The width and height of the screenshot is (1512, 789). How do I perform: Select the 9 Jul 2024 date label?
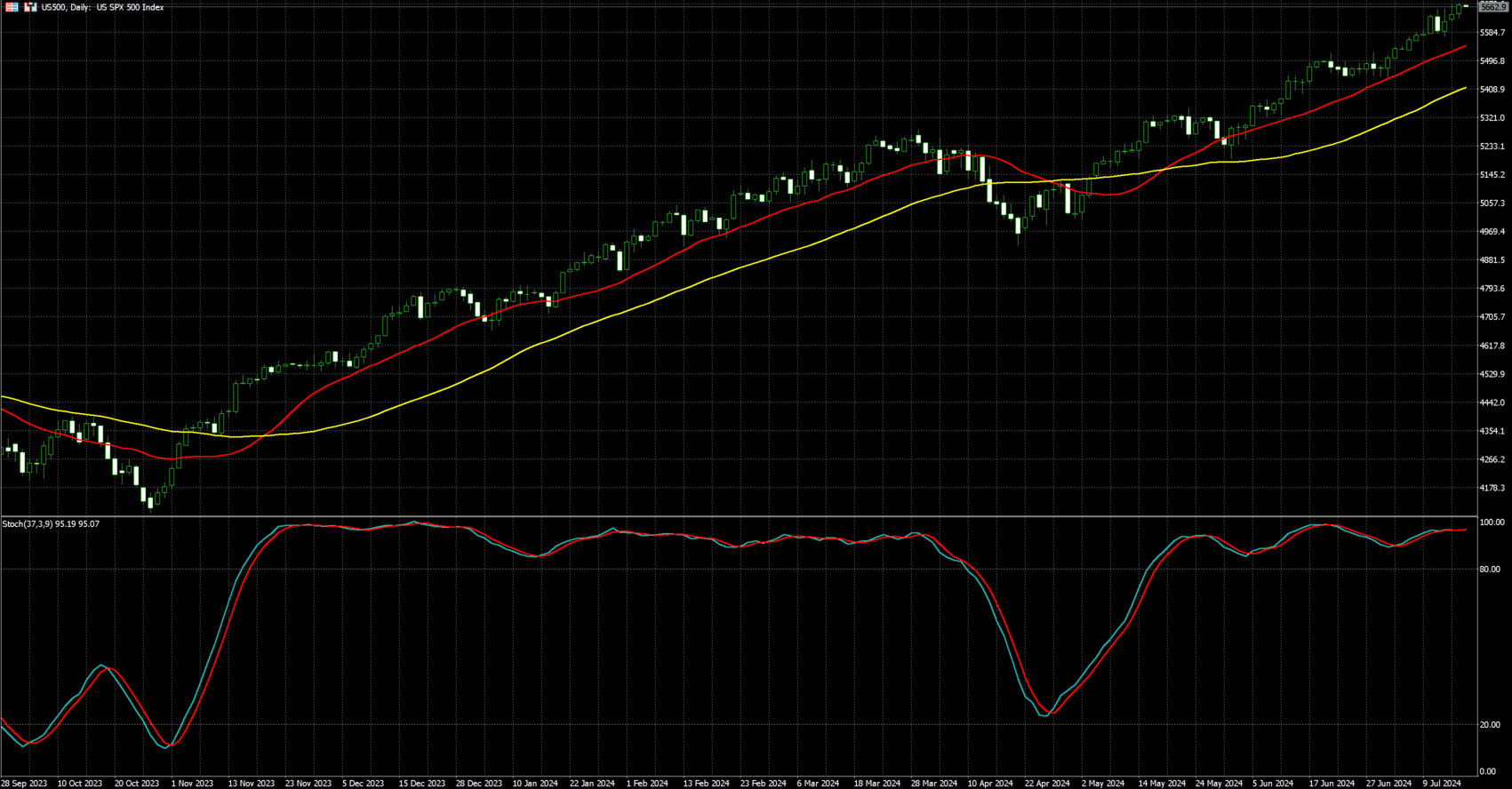coord(1442,784)
